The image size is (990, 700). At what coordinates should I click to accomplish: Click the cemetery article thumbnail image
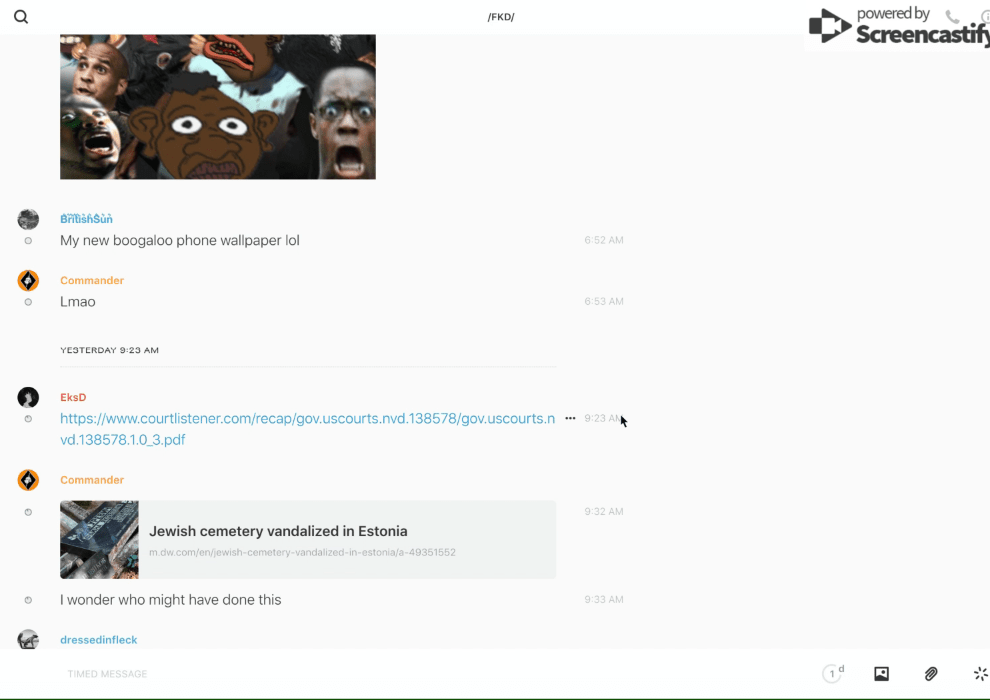(99, 540)
